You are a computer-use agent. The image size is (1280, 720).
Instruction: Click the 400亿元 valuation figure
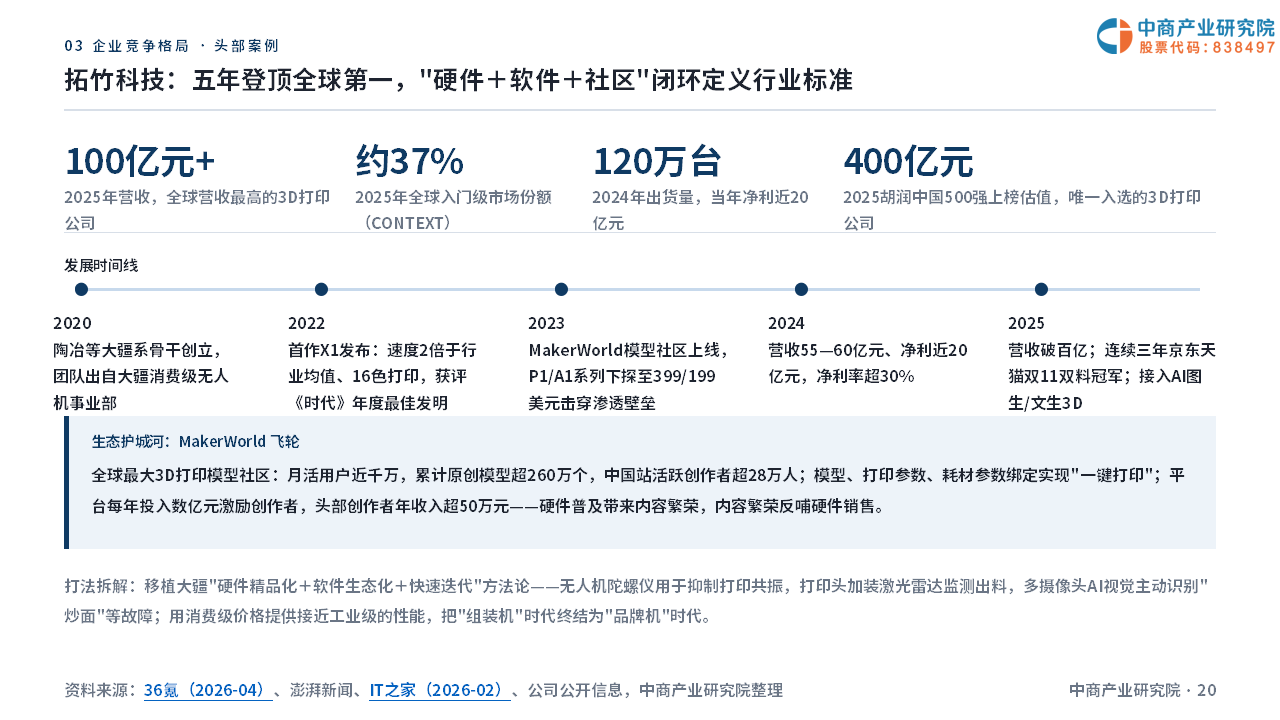point(908,161)
